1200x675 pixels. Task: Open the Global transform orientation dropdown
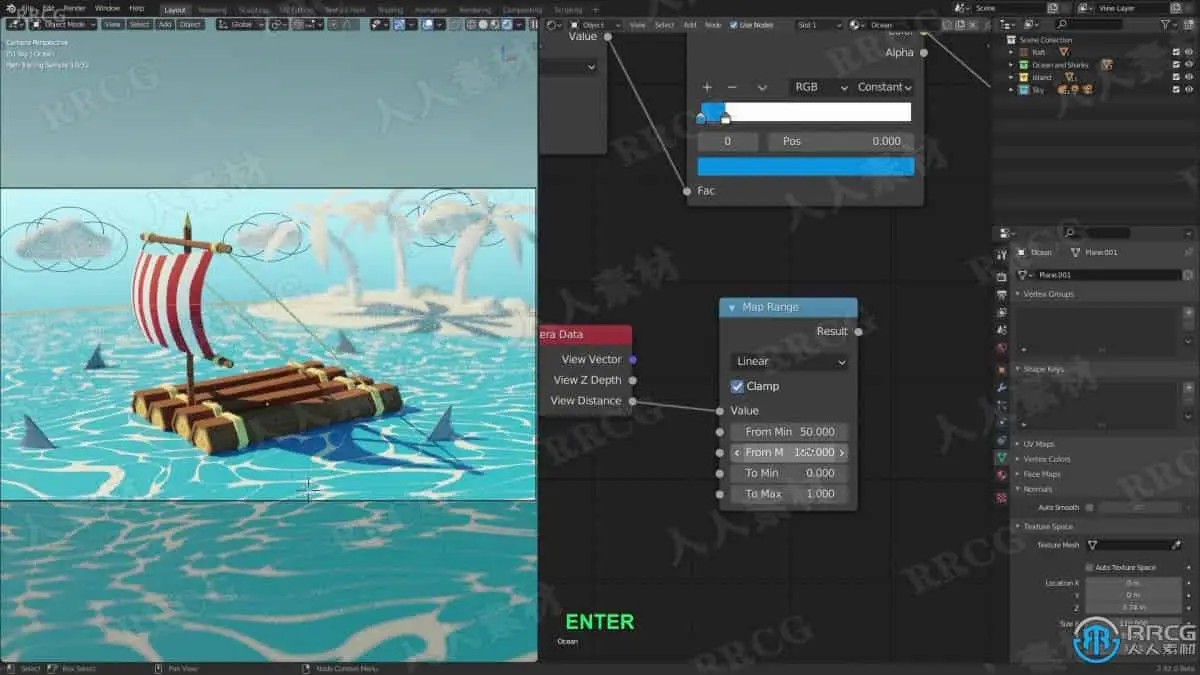point(240,24)
